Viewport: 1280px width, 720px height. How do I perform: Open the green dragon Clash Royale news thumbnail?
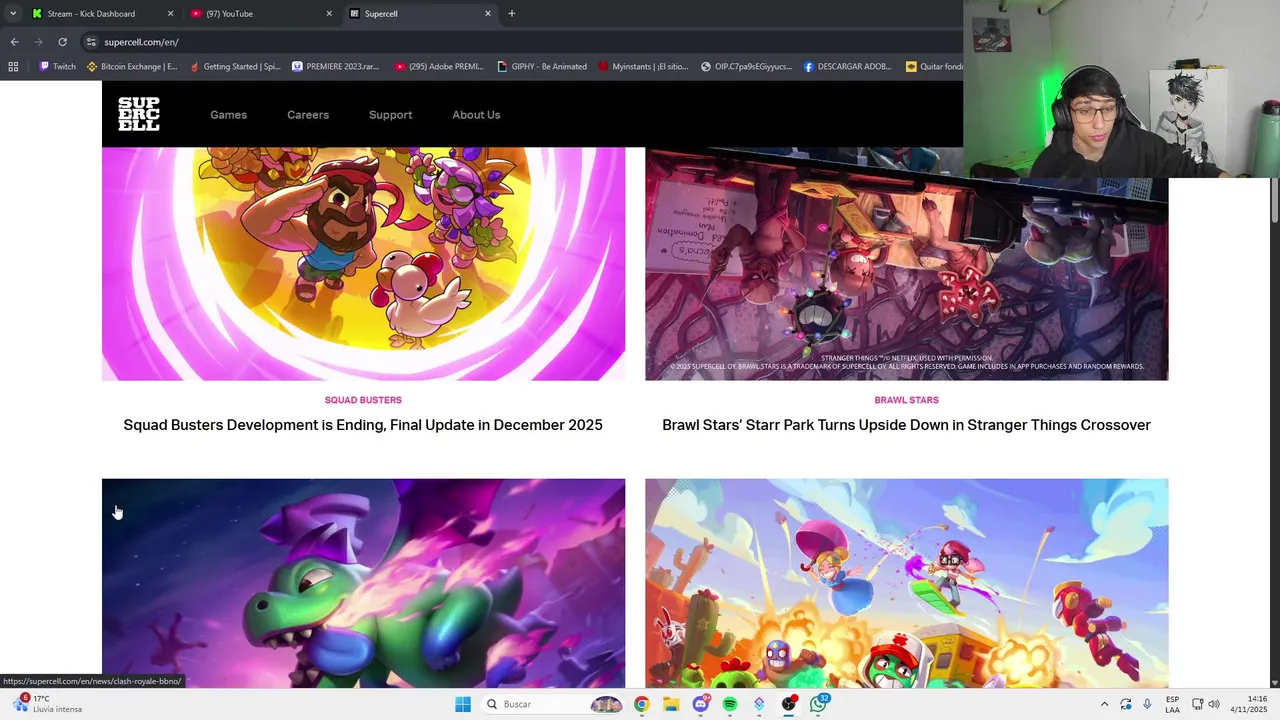(363, 583)
